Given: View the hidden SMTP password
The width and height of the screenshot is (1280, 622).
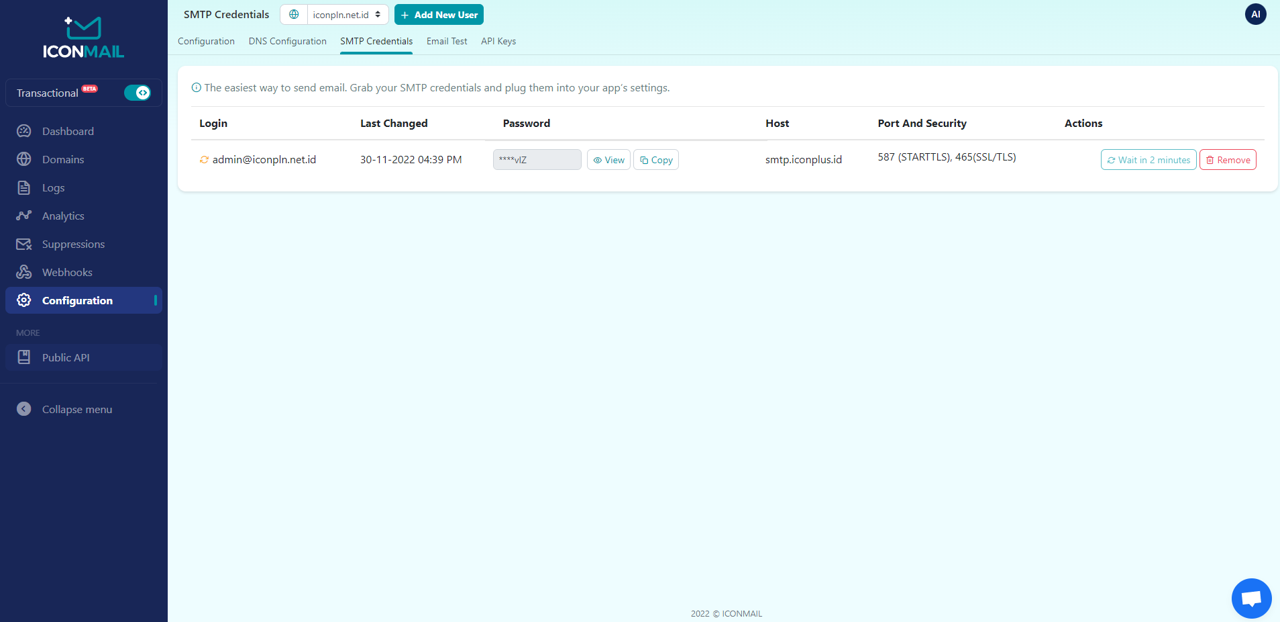Looking at the screenshot, I should pyautogui.click(x=608, y=160).
